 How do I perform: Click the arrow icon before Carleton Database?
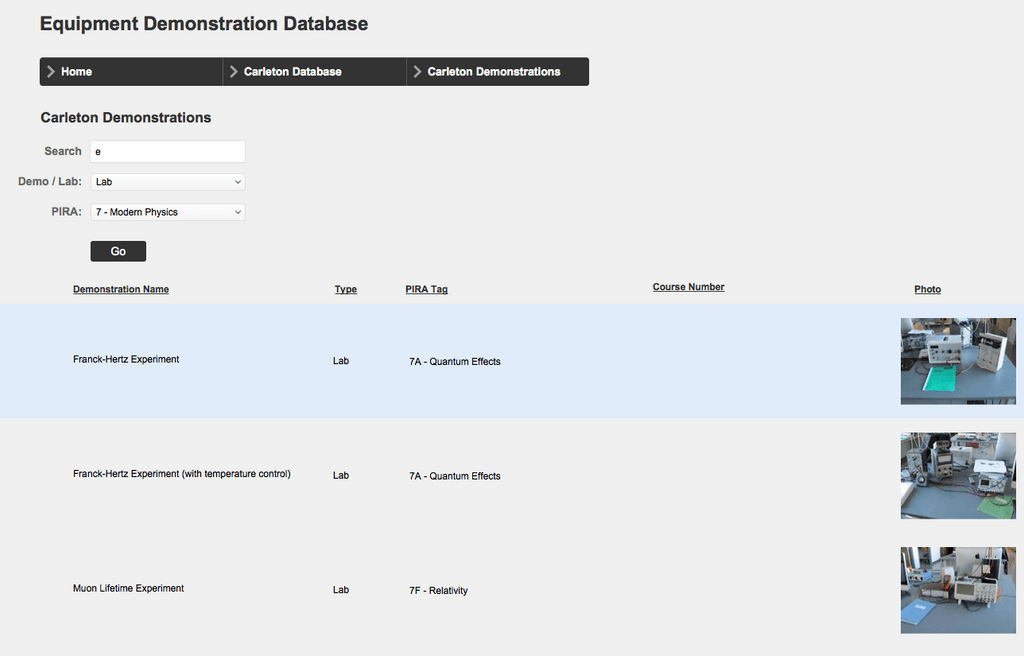(x=233, y=71)
